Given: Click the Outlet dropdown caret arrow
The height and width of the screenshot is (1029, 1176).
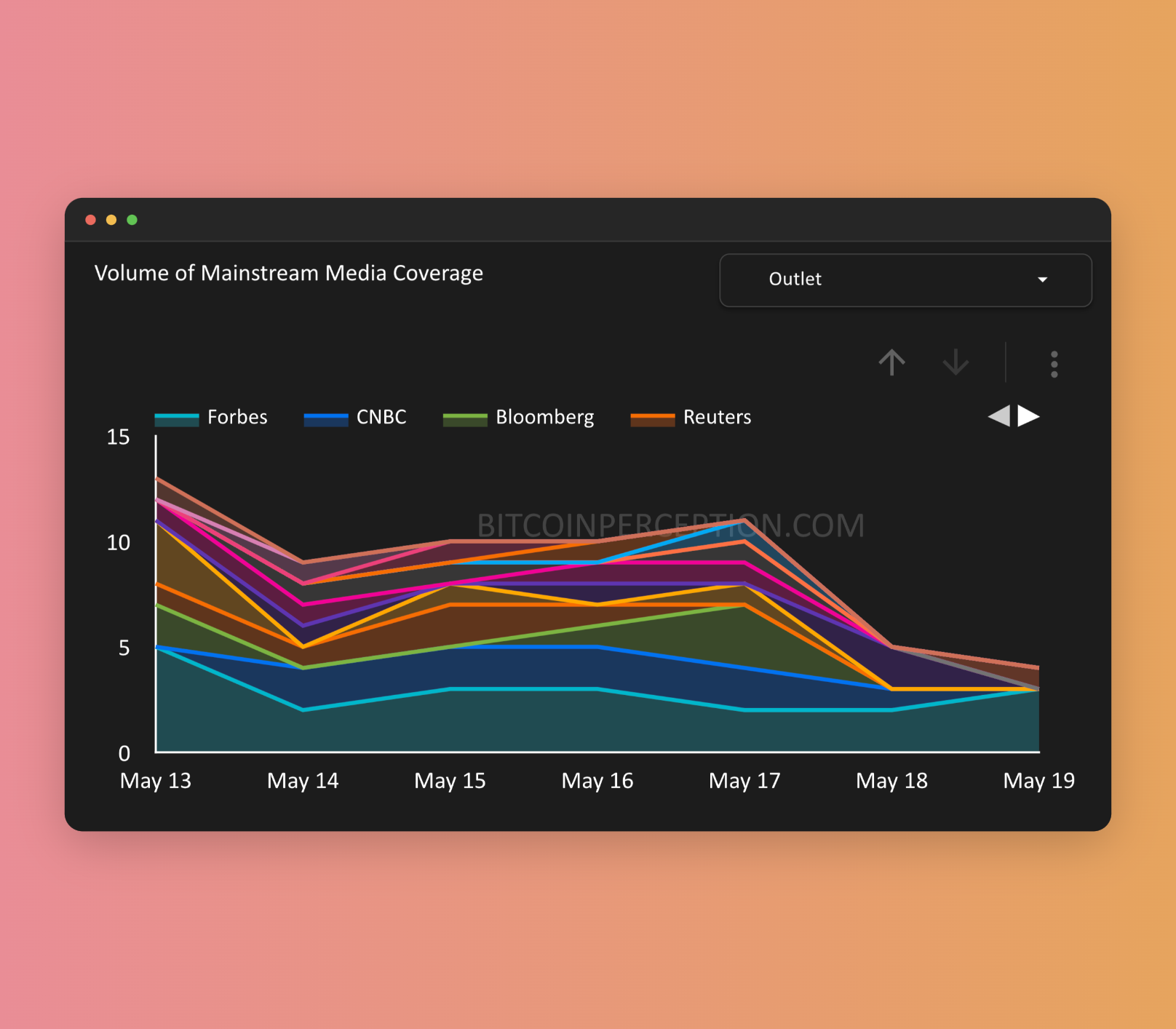Looking at the screenshot, I should tap(1042, 280).
